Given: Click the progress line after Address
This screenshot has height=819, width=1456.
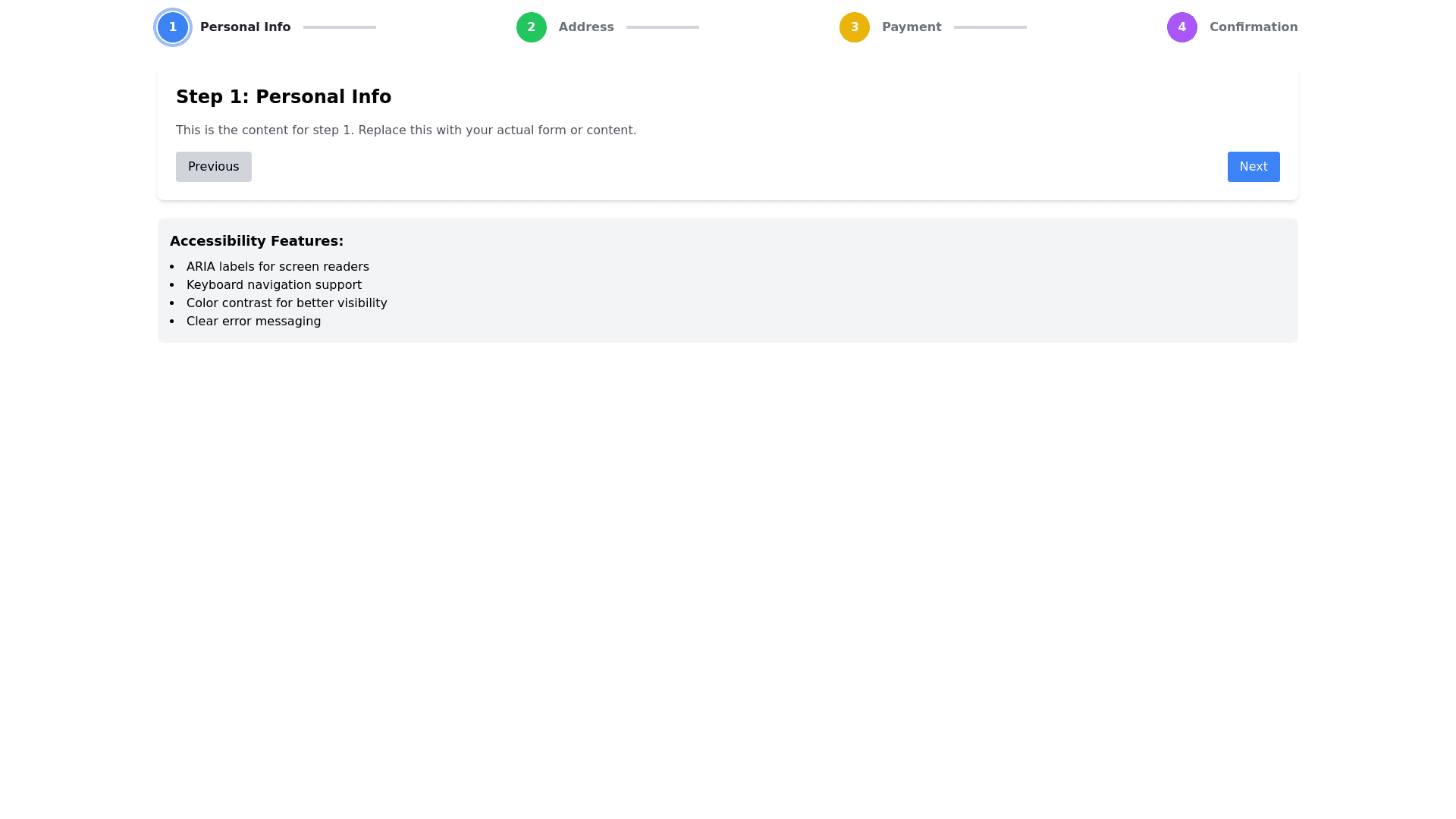Looking at the screenshot, I should (x=662, y=27).
